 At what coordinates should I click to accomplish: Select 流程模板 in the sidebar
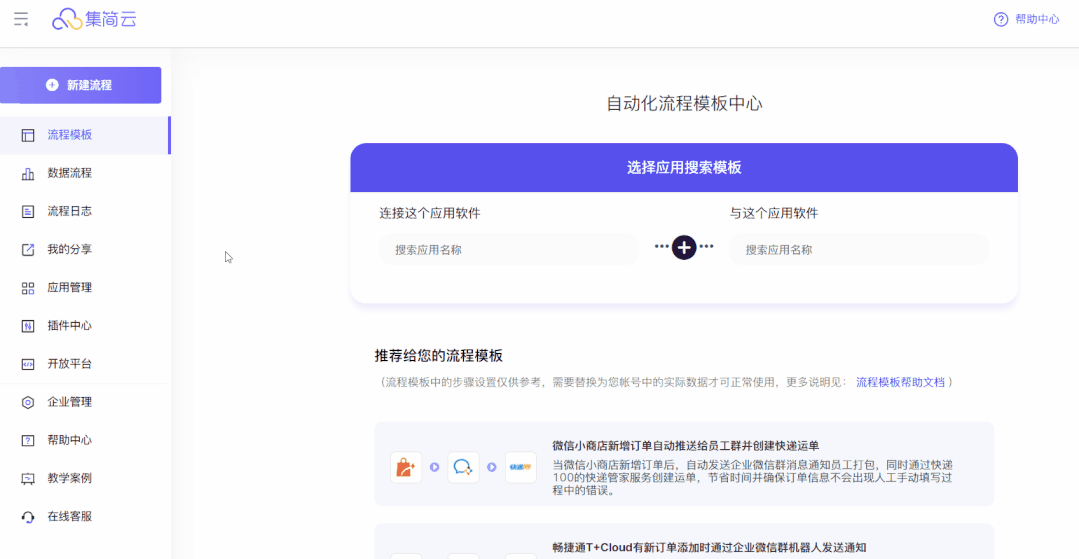(85, 135)
